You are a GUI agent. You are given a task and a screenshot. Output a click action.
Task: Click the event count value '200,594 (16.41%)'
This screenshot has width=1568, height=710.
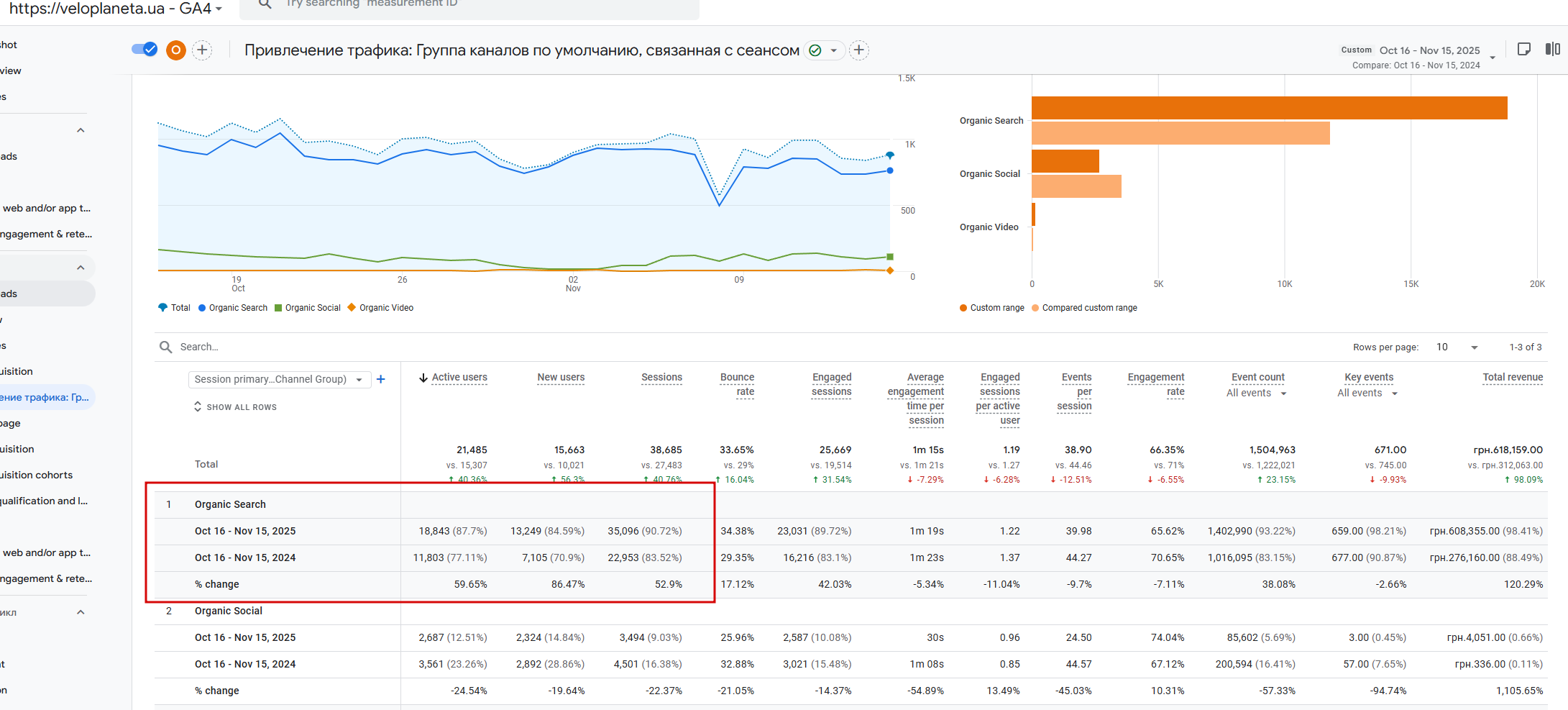[x=1255, y=664]
